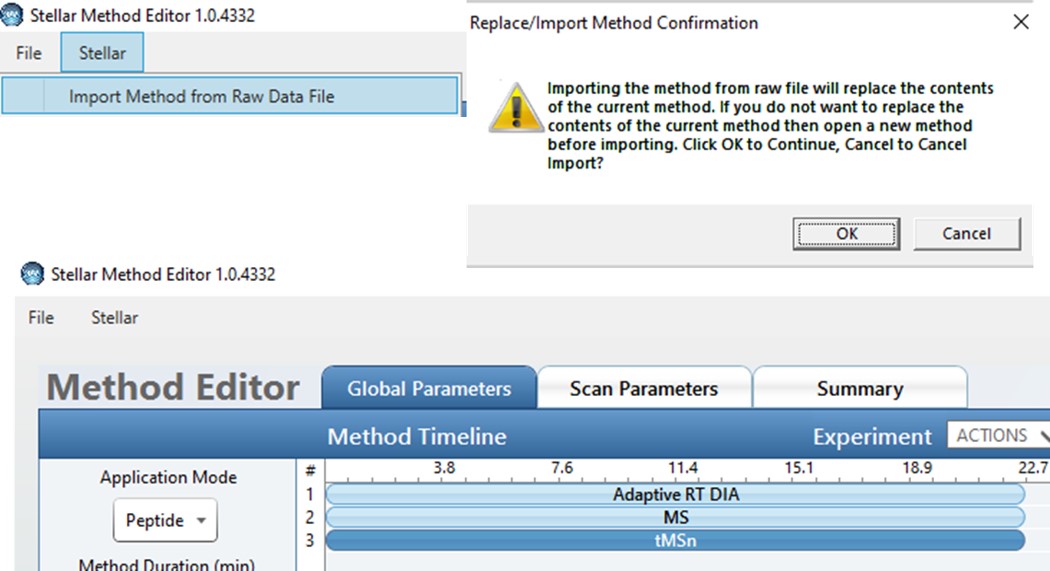Viewport: 1050px width, 571px height.
Task: Click the Experiment header label
Action: point(872,436)
